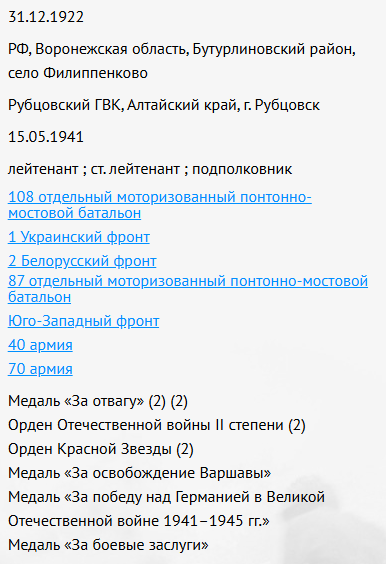This screenshot has width=386, height=564.
Task: Click Медаль «За освобождение Варшавы» entry
Action: (140, 473)
